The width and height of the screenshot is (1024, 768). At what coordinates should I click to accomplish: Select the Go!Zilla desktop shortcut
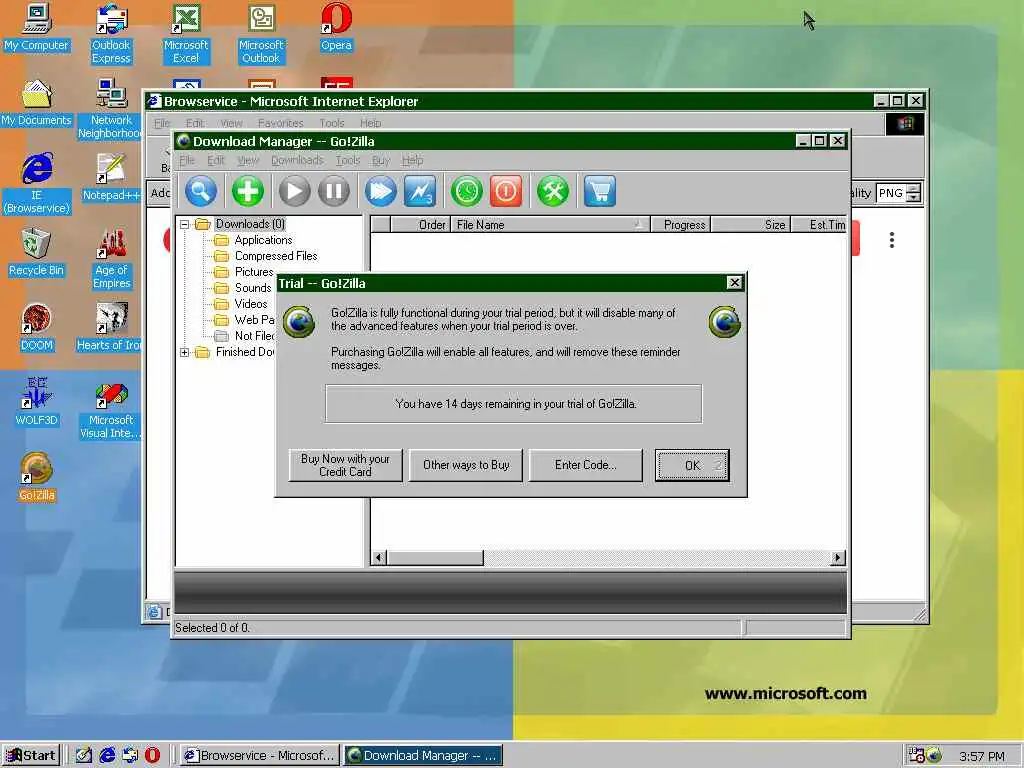point(37,478)
